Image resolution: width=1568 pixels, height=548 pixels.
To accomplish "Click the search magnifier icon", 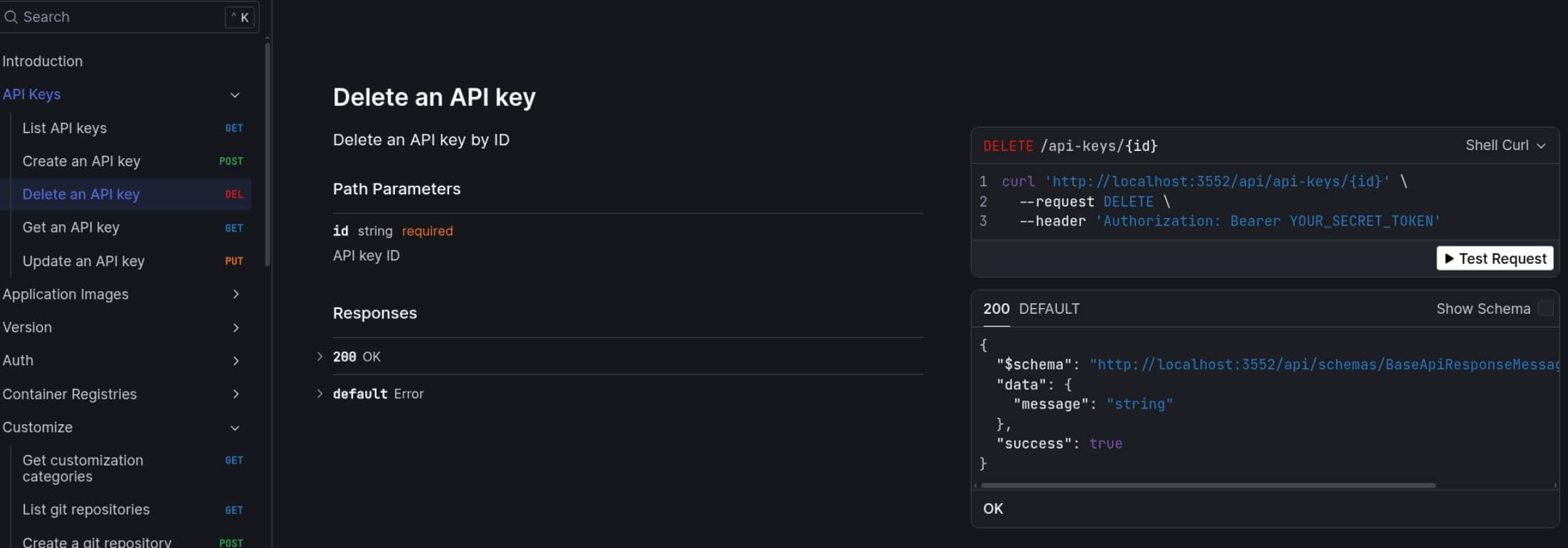I will point(11,17).
